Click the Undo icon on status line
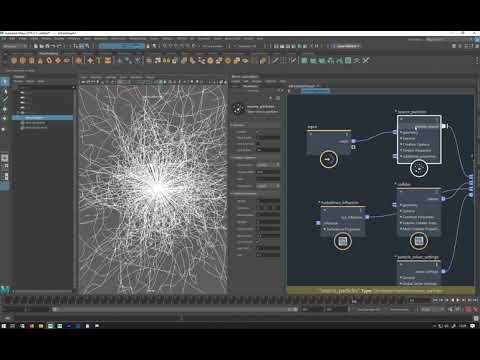 pyautogui.click(x=53, y=46)
